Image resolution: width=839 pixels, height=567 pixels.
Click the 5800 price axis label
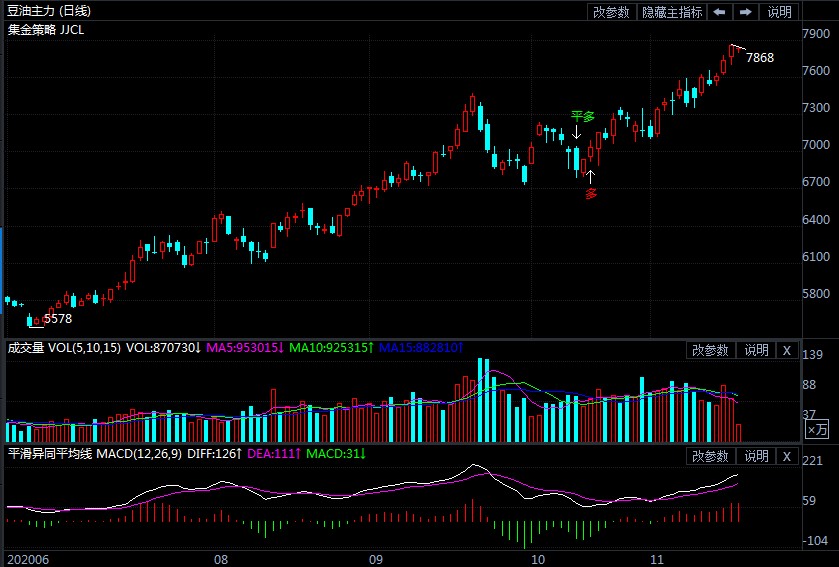tap(816, 294)
